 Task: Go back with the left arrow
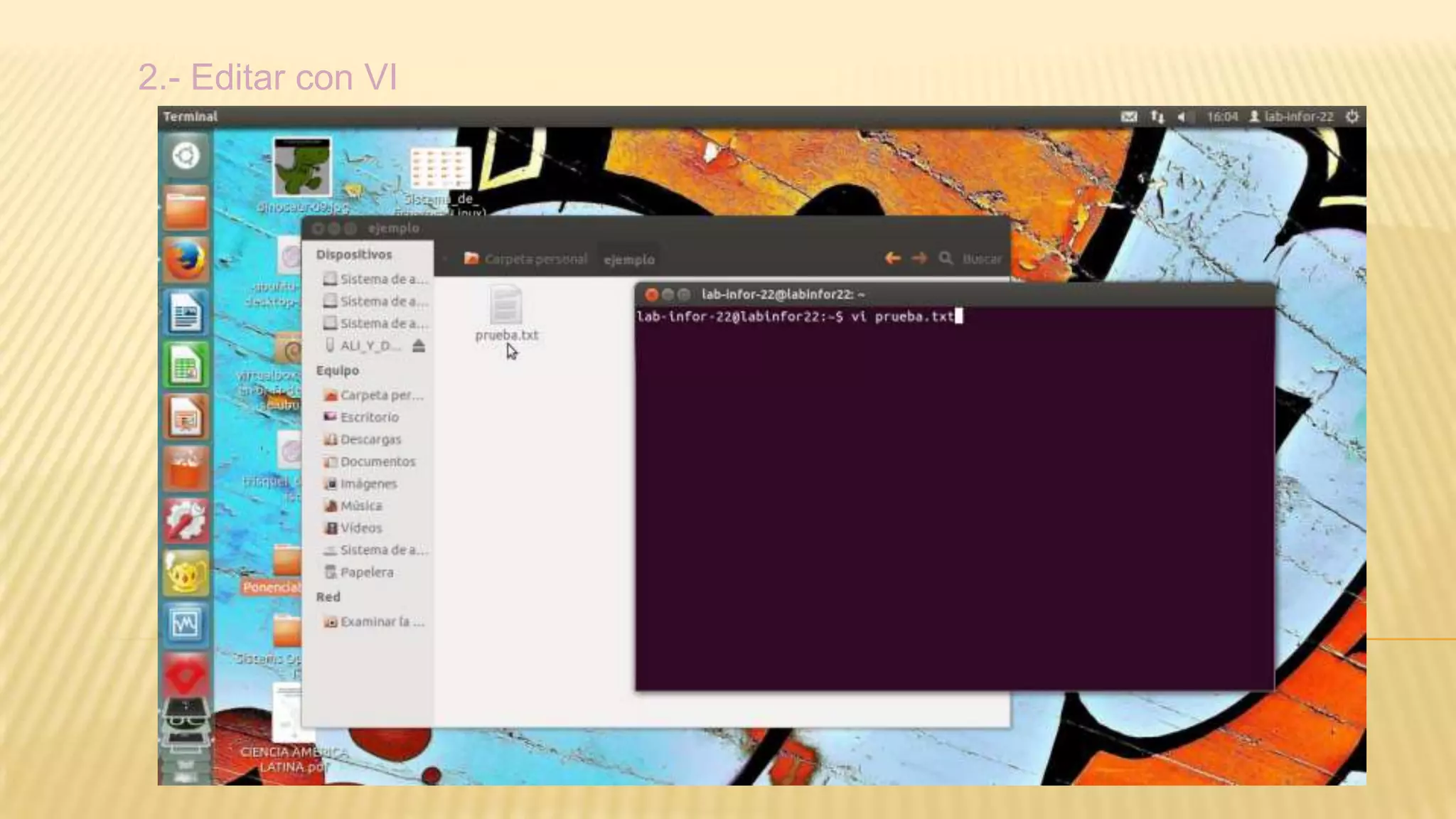(x=893, y=259)
